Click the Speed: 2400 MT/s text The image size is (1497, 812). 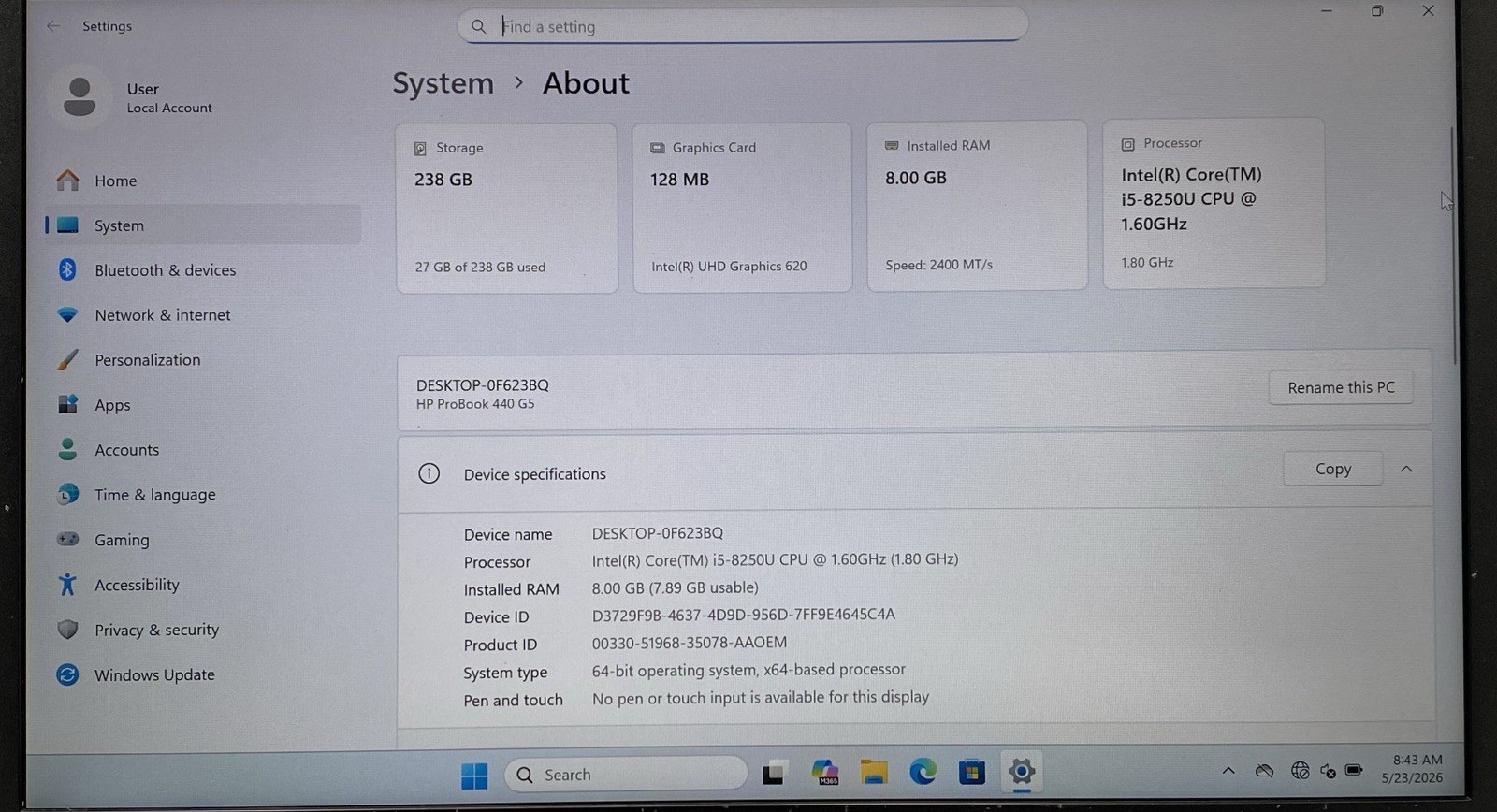(938, 265)
